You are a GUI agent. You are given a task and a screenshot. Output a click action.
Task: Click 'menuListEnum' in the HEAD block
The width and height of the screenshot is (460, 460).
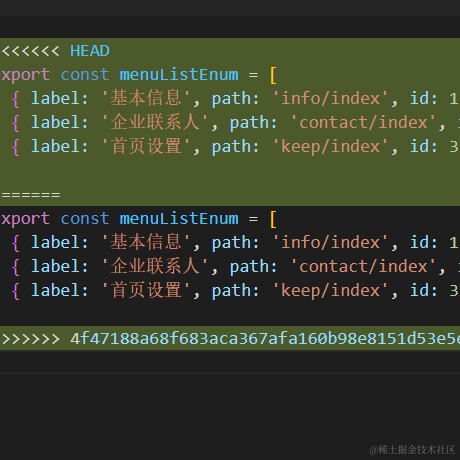pyautogui.click(x=179, y=75)
